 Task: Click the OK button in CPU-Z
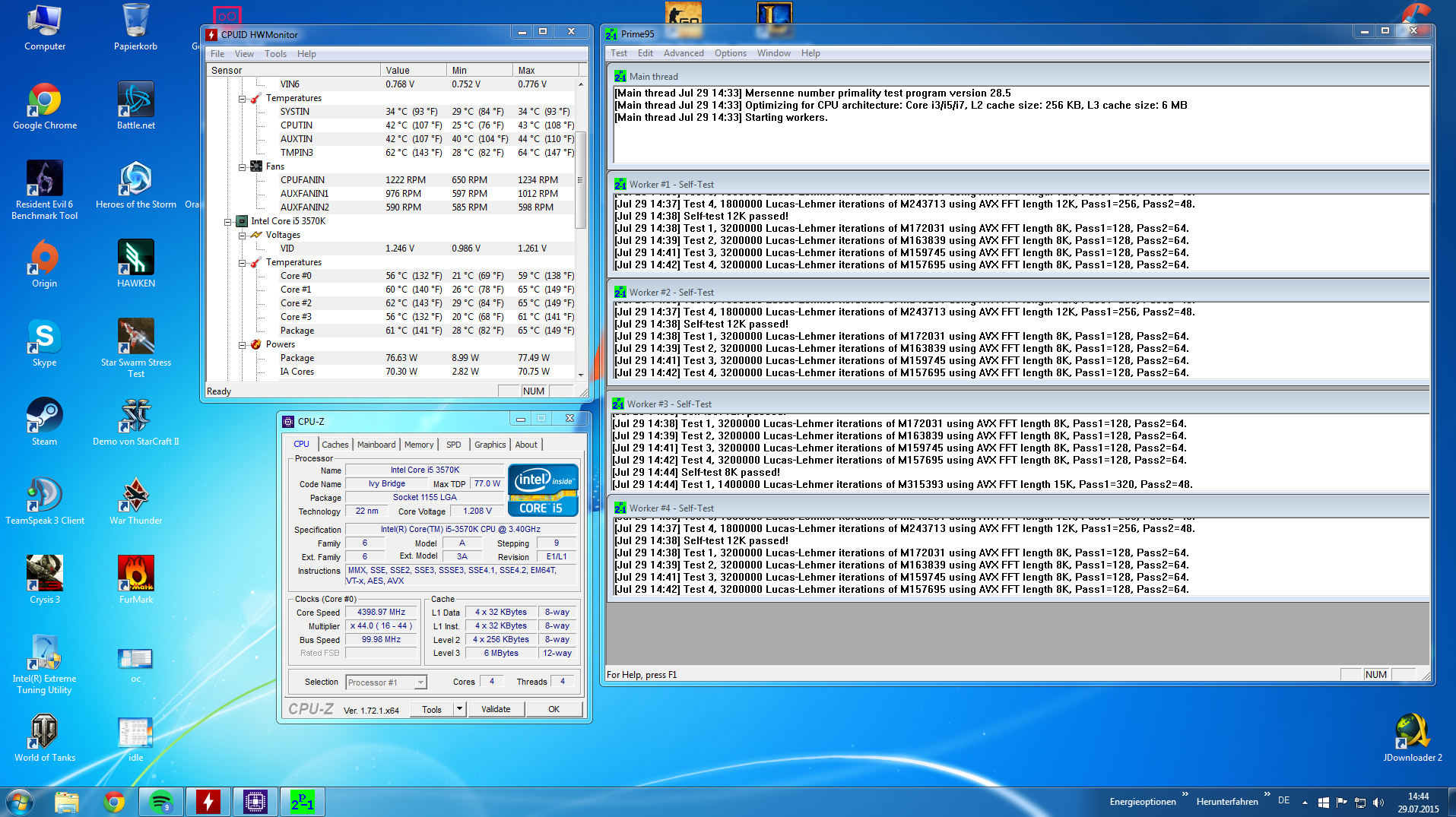554,709
